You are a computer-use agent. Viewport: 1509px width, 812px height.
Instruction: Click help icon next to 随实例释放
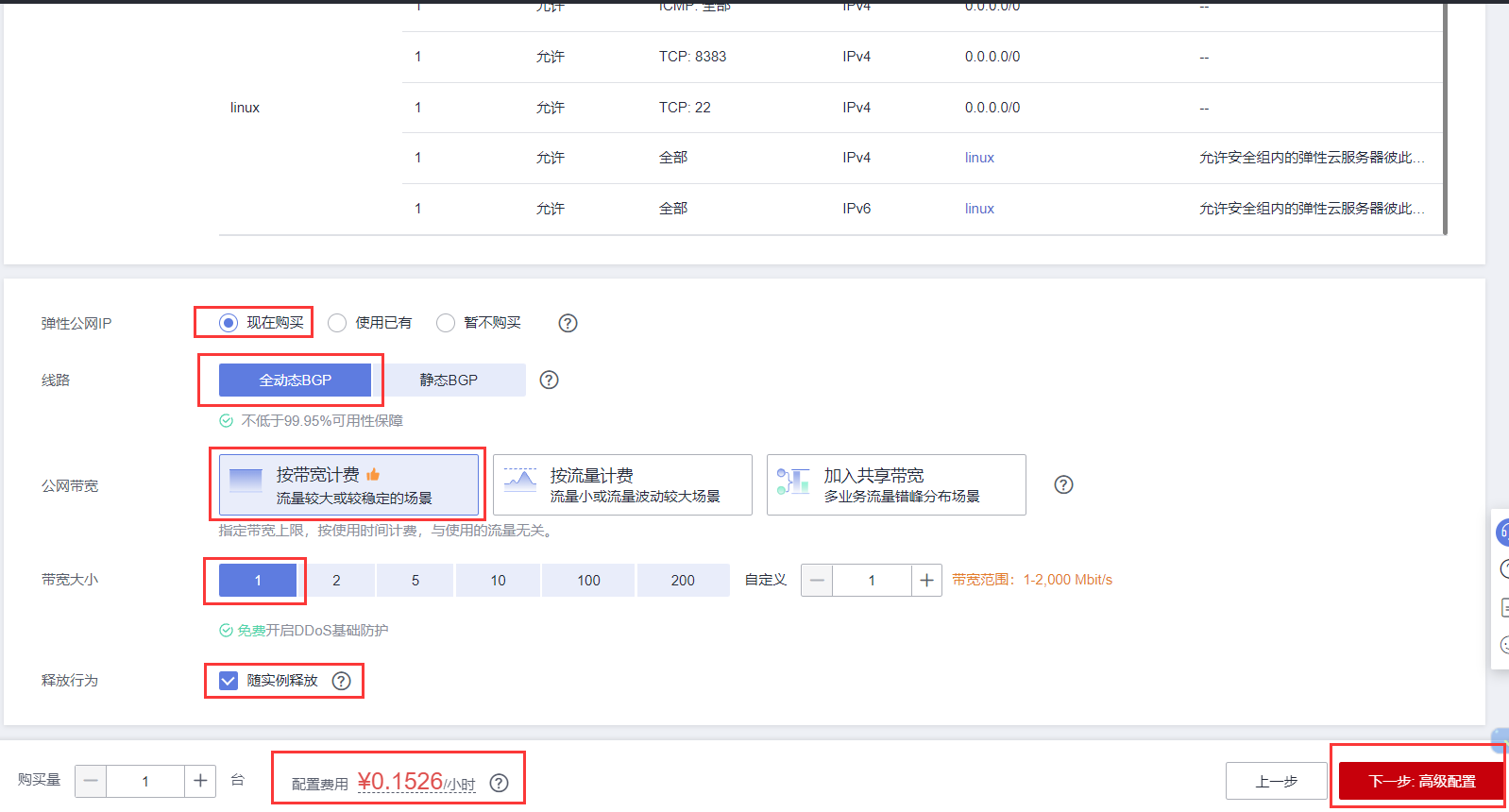click(341, 681)
